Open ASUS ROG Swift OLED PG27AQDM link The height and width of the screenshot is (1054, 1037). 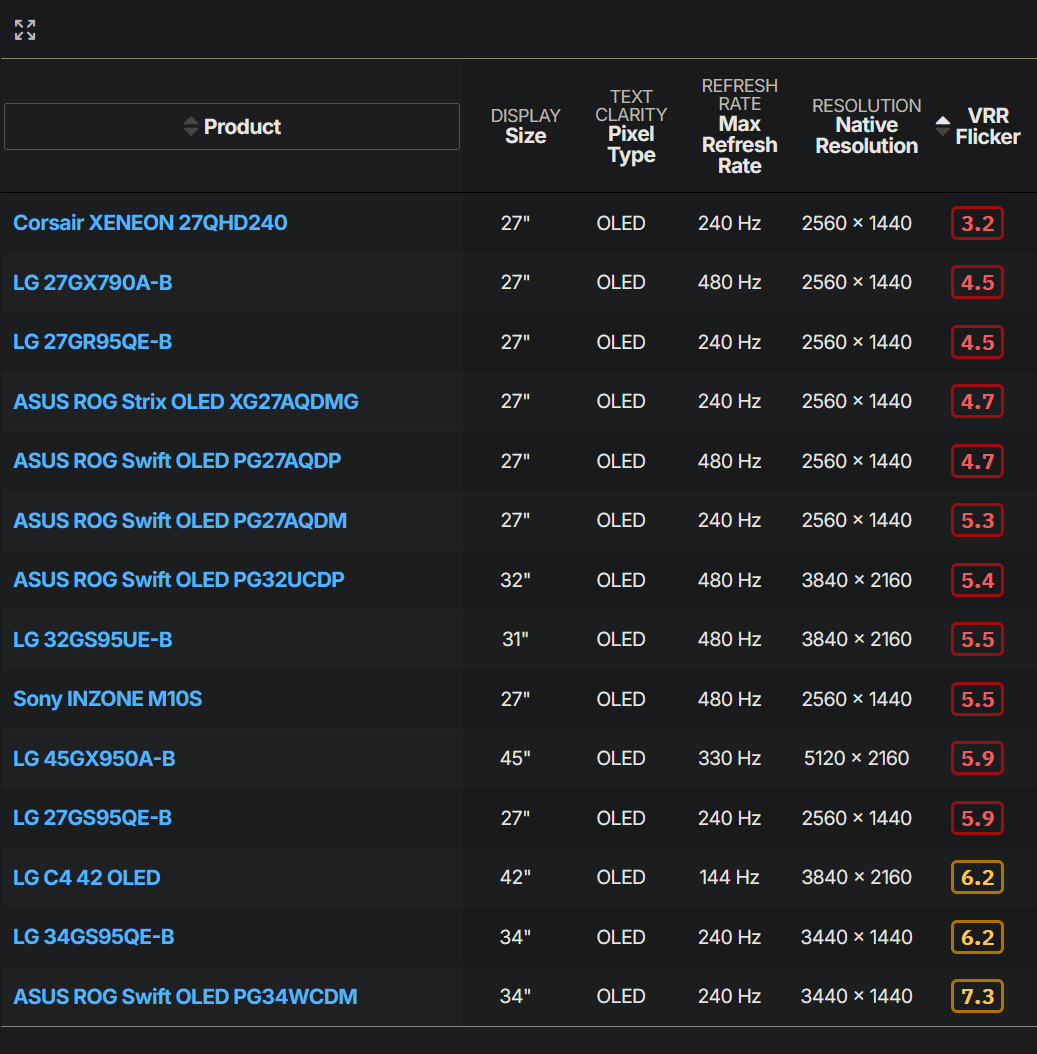click(x=180, y=520)
